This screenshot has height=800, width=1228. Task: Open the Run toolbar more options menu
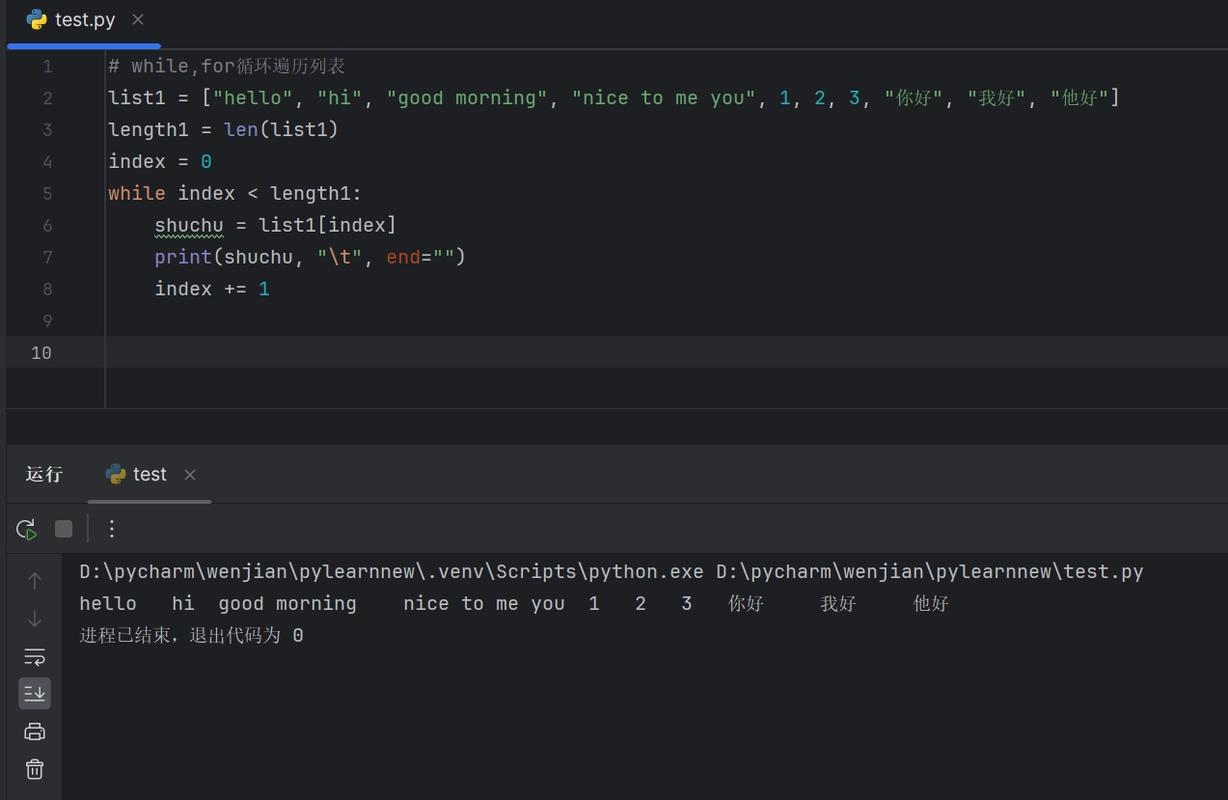[112, 529]
